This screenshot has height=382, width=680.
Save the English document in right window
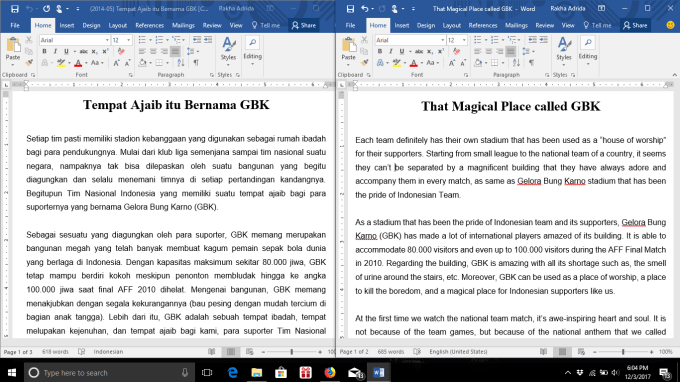(x=350, y=9)
